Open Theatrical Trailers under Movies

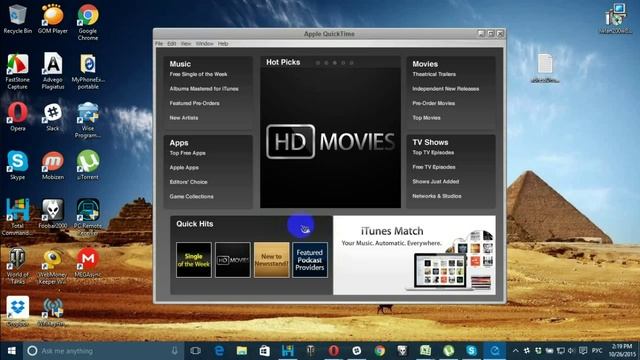coord(434,74)
